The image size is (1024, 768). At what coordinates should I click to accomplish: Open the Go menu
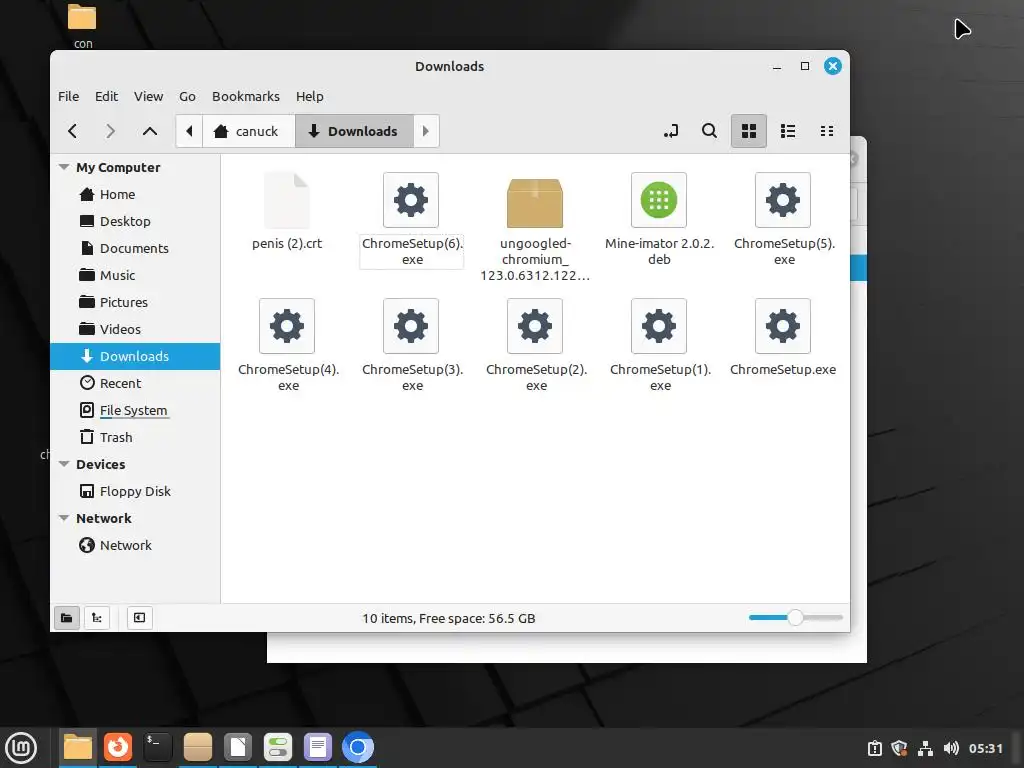[187, 97]
